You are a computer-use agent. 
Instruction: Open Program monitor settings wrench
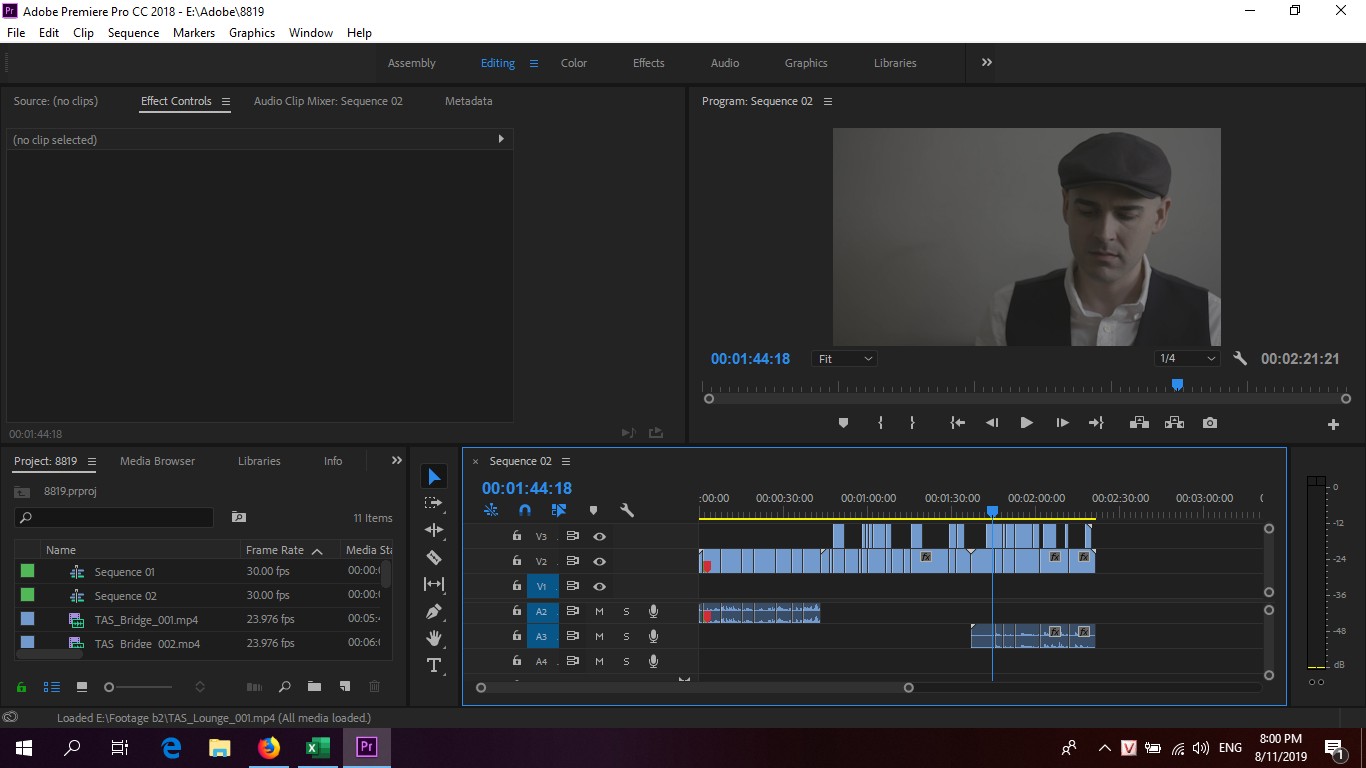(x=1240, y=358)
